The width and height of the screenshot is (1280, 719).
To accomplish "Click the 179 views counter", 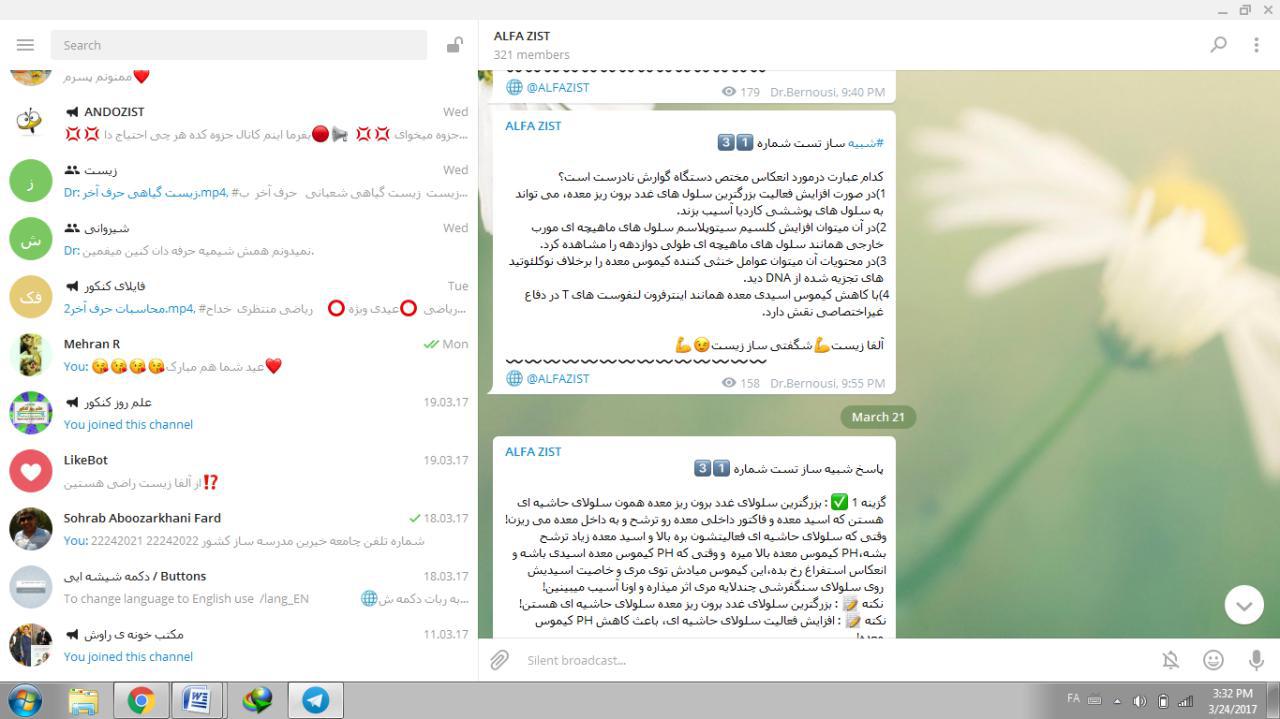I will (x=741, y=92).
